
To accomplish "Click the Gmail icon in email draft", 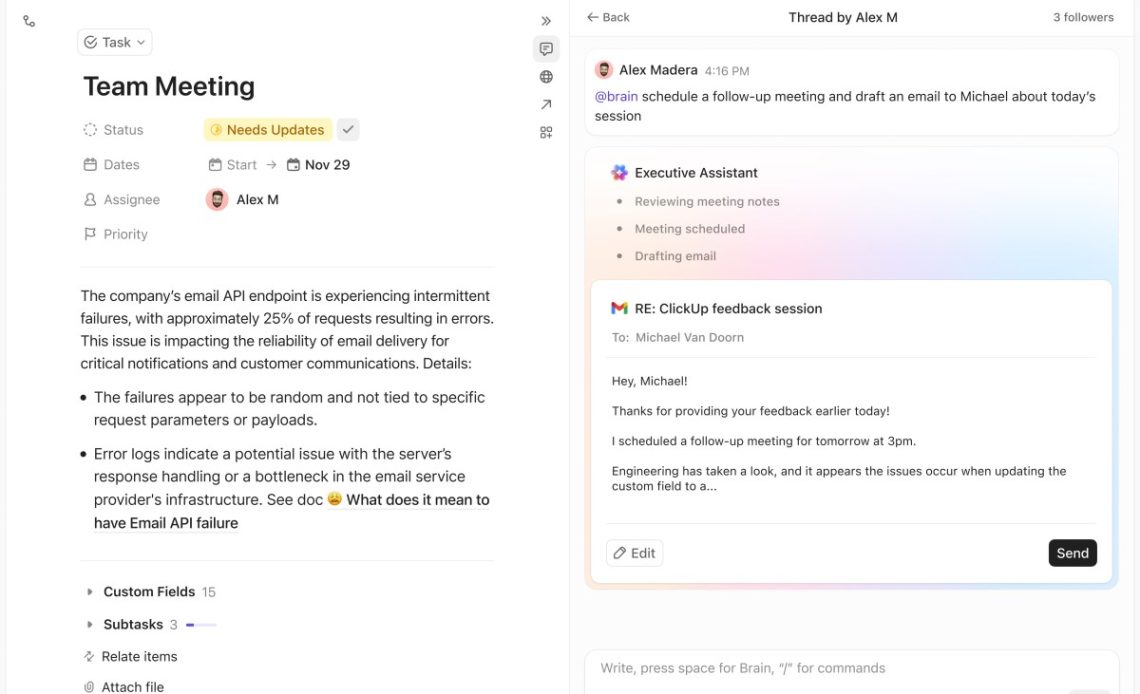I will click(x=619, y=309).
